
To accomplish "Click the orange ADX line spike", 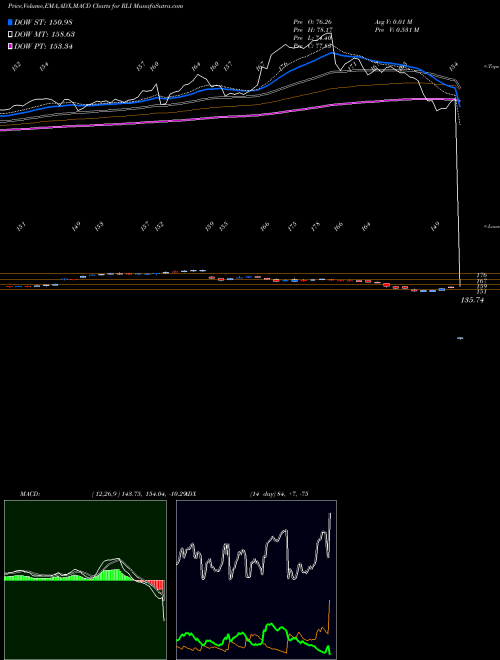I will coord(329,615).
